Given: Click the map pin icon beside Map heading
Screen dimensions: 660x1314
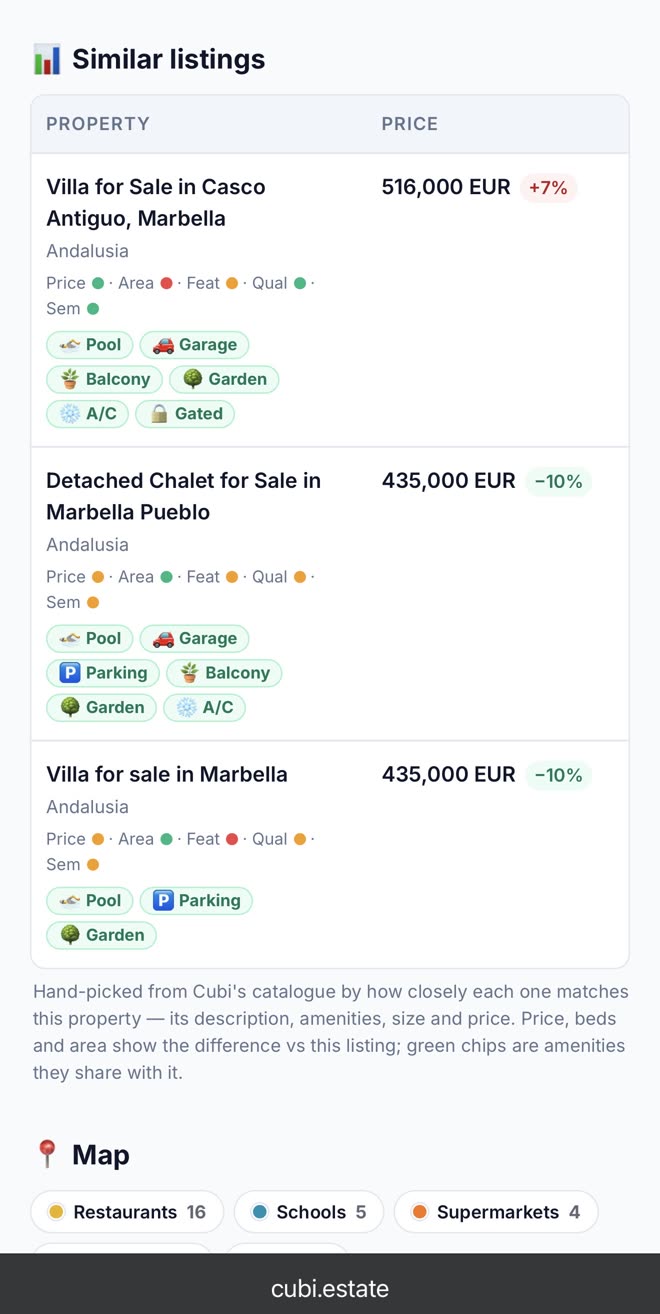Looking at the screenshot, I should [46, 1155].
